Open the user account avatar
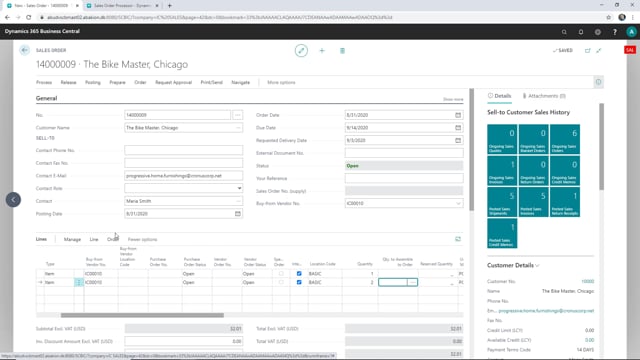This screenshot has height=360, width=640. [631, 32]
